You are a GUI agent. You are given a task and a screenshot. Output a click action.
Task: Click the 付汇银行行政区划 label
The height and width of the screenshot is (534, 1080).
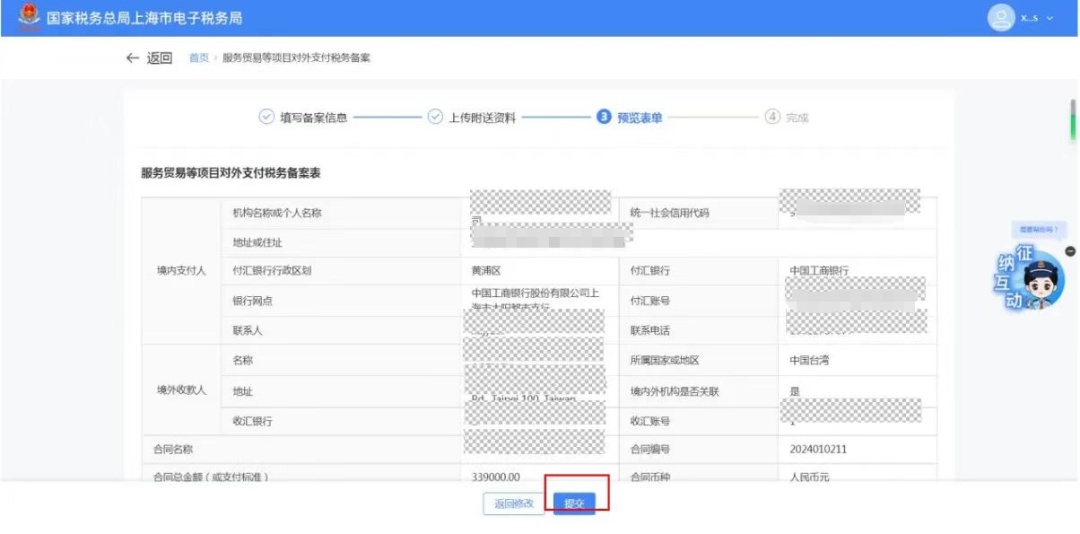click(272, 271)
